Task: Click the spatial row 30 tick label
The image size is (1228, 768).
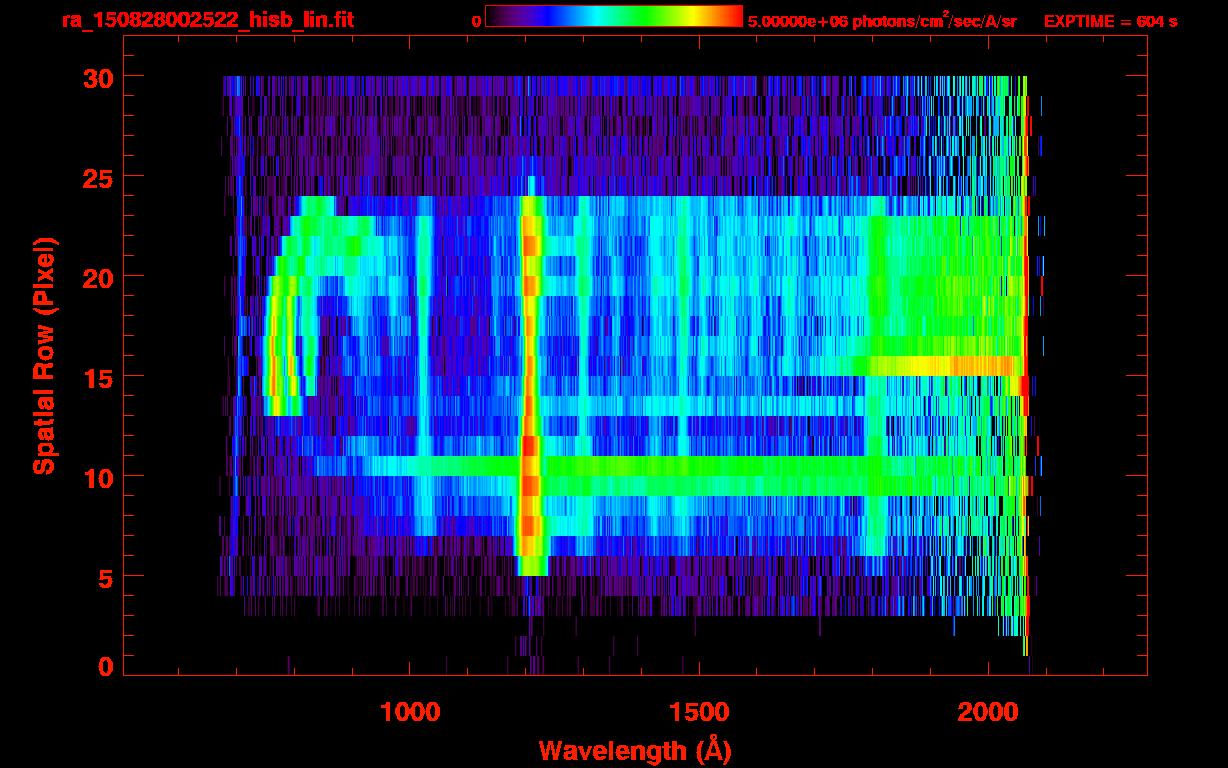Action: click(98, 77)
